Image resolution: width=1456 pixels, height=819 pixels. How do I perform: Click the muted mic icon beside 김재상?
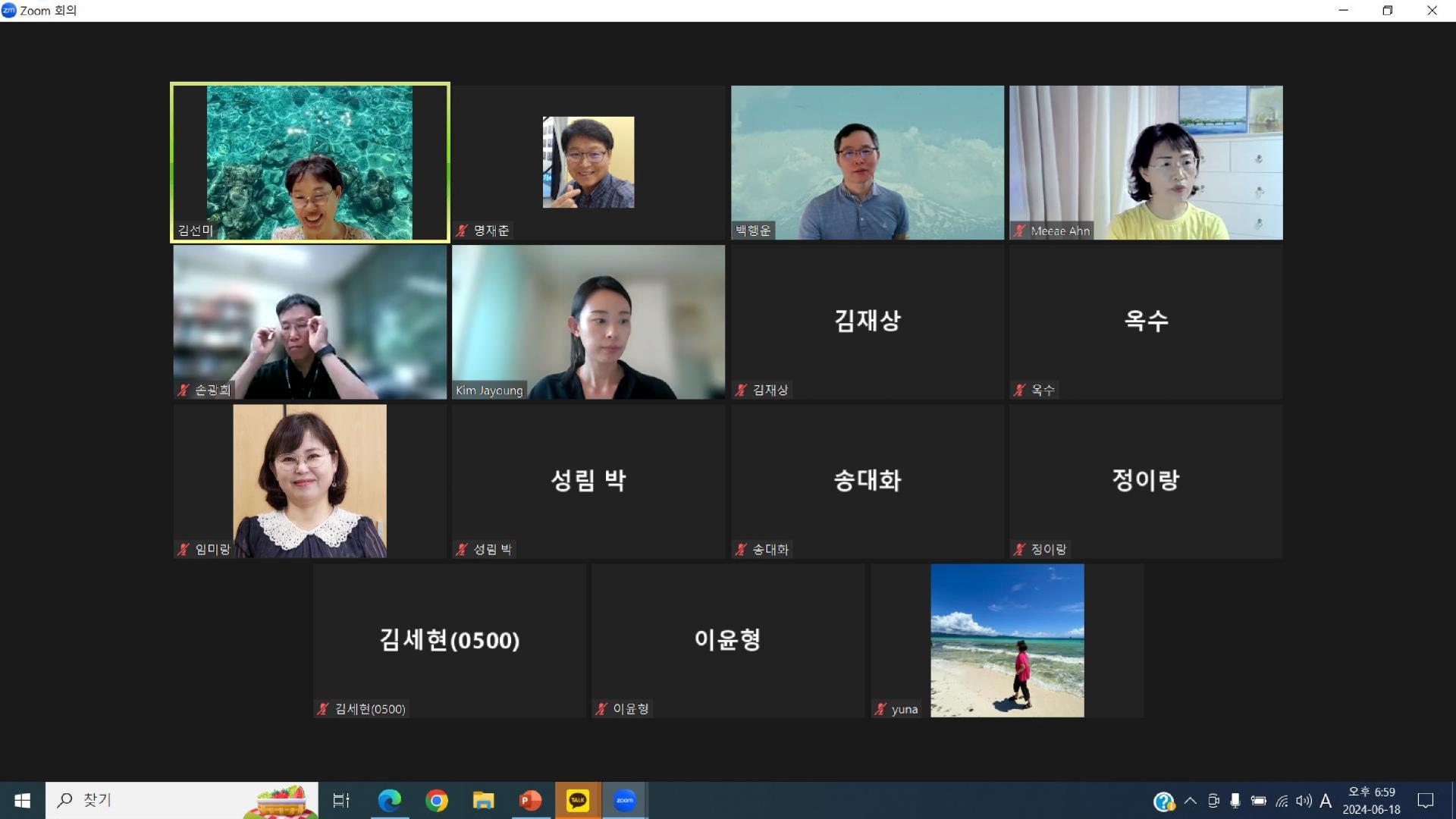click(x=741, y=390)
